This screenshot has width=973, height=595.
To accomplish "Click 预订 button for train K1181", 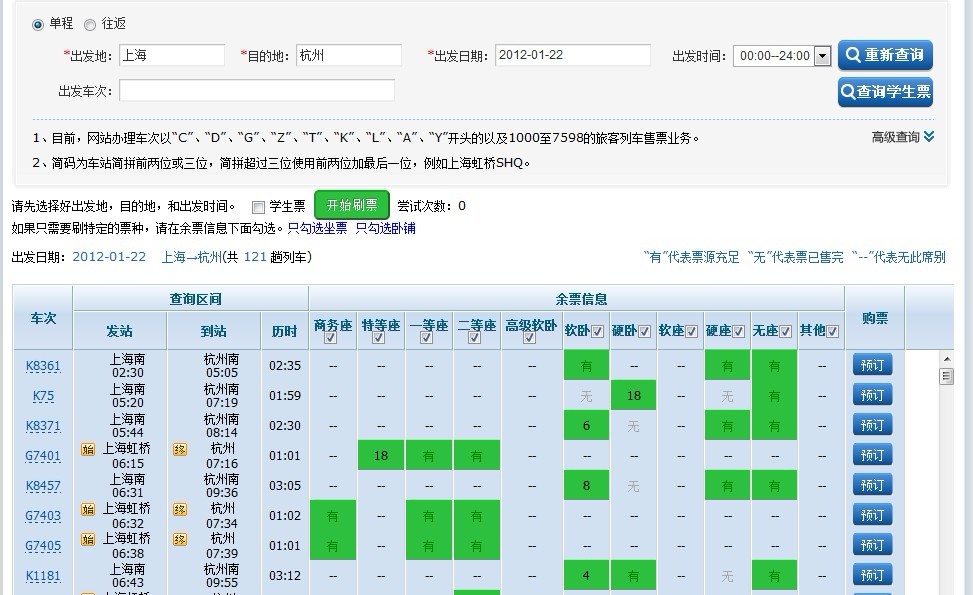I will click(x=872, y=575).
